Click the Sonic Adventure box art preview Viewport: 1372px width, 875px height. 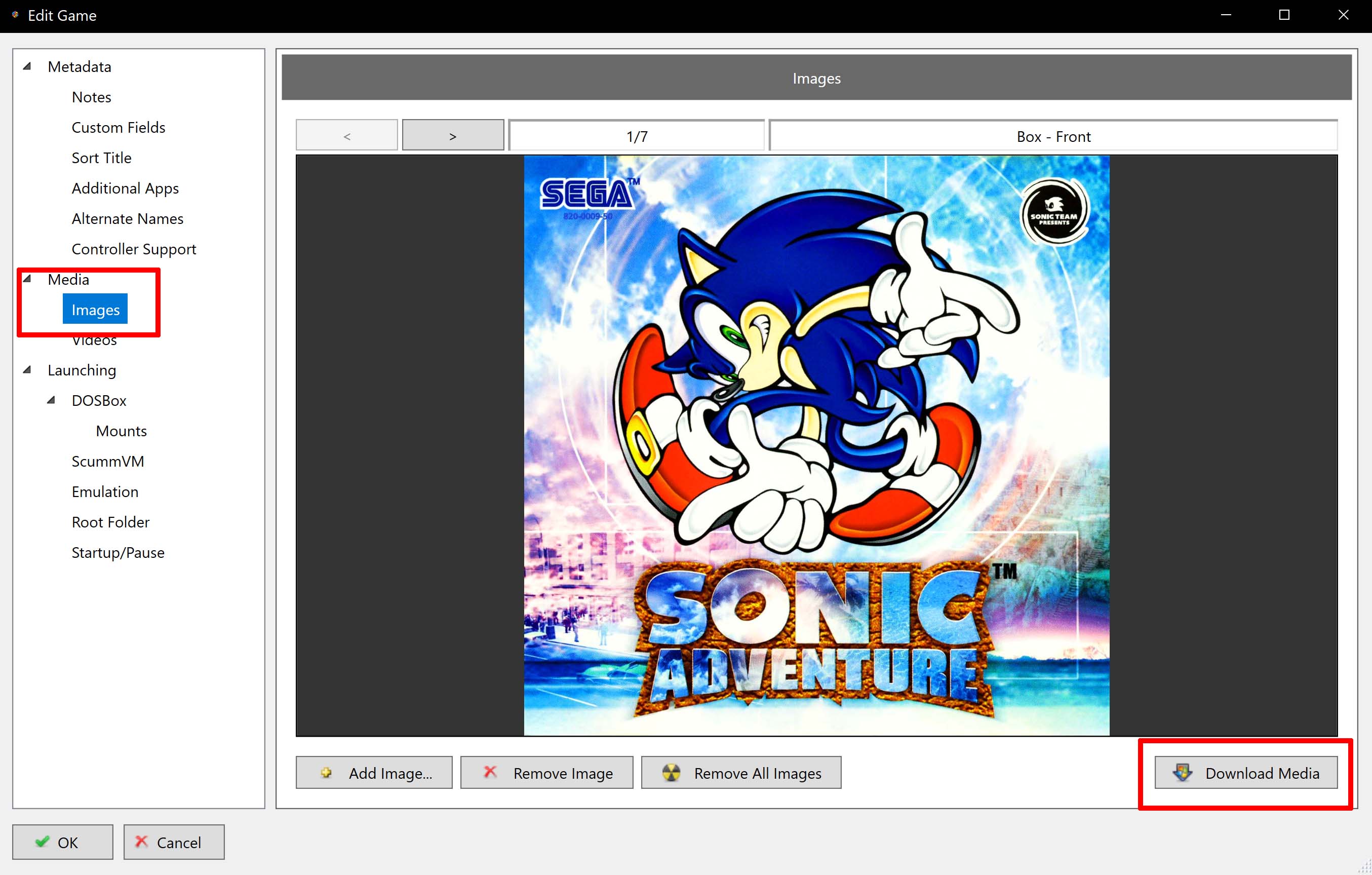[x=816, y=445]
